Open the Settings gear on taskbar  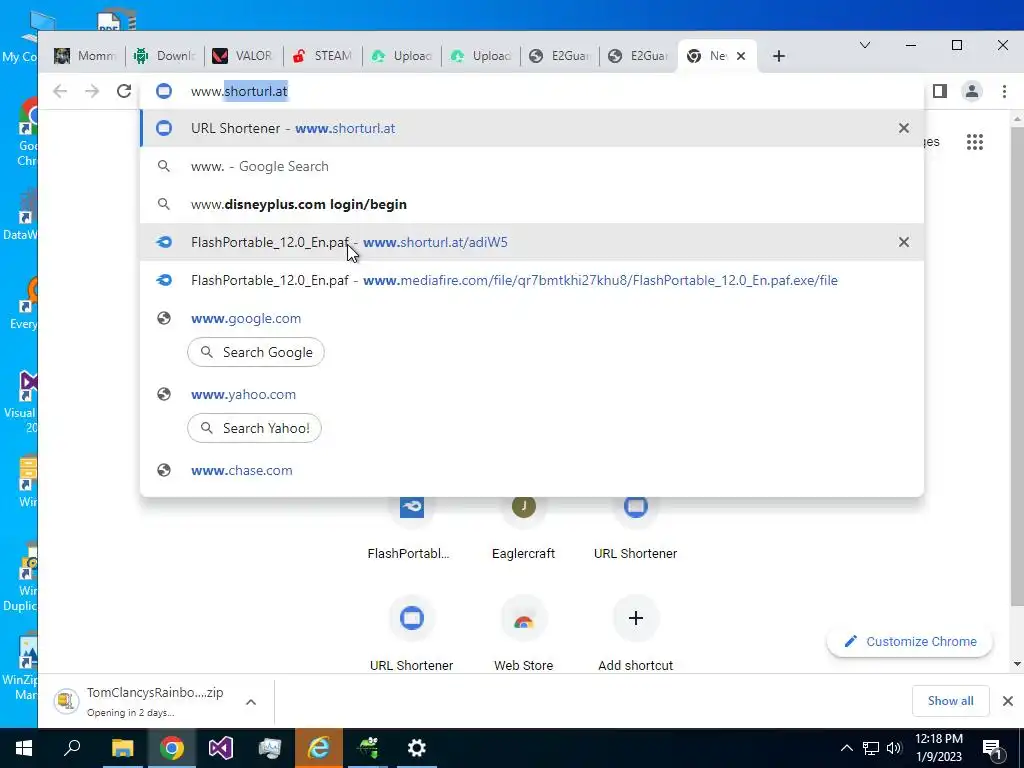point(417,748)
